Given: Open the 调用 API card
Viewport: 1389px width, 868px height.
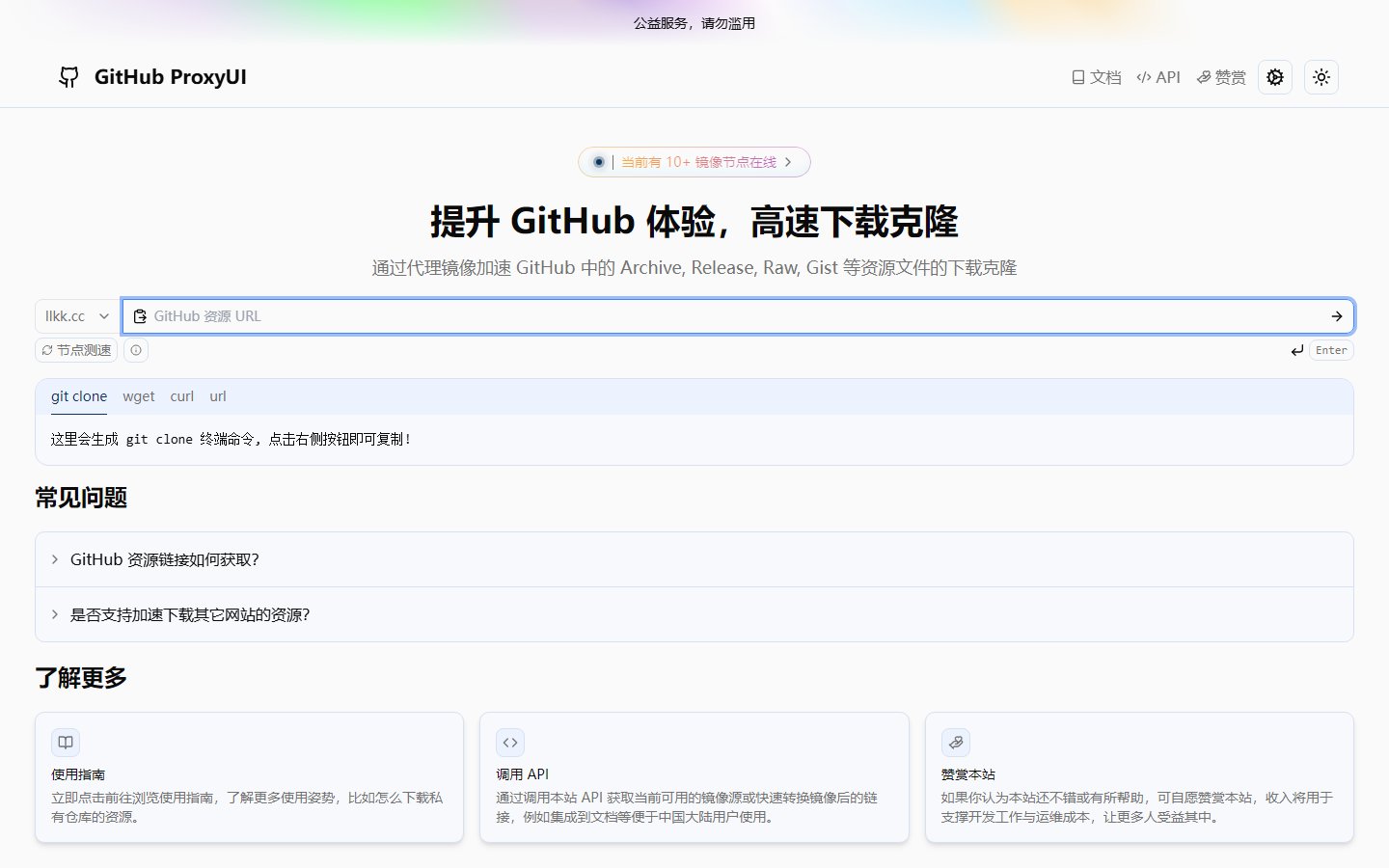Looking at the screenshot, I should (694, 777).
